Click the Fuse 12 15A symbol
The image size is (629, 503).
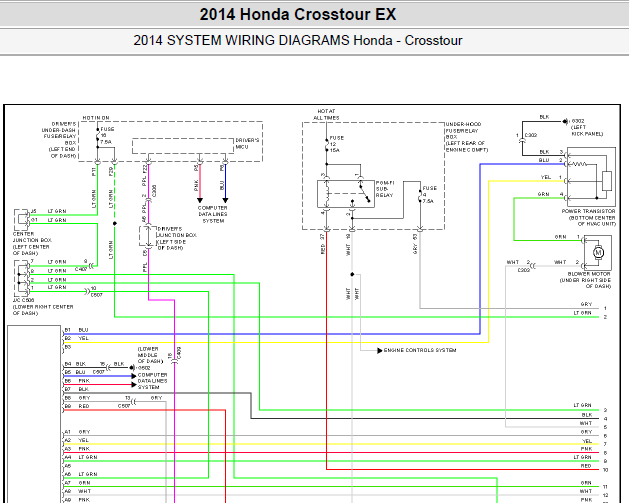tap(327, 144)
